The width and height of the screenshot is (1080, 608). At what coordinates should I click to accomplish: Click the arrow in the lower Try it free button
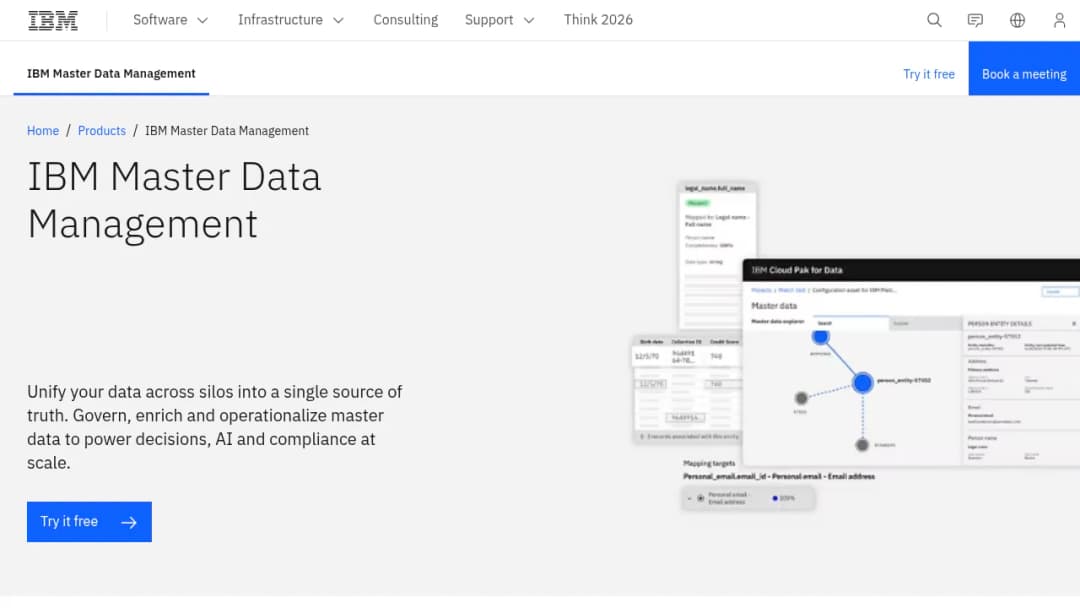click(x=129, y=523)
